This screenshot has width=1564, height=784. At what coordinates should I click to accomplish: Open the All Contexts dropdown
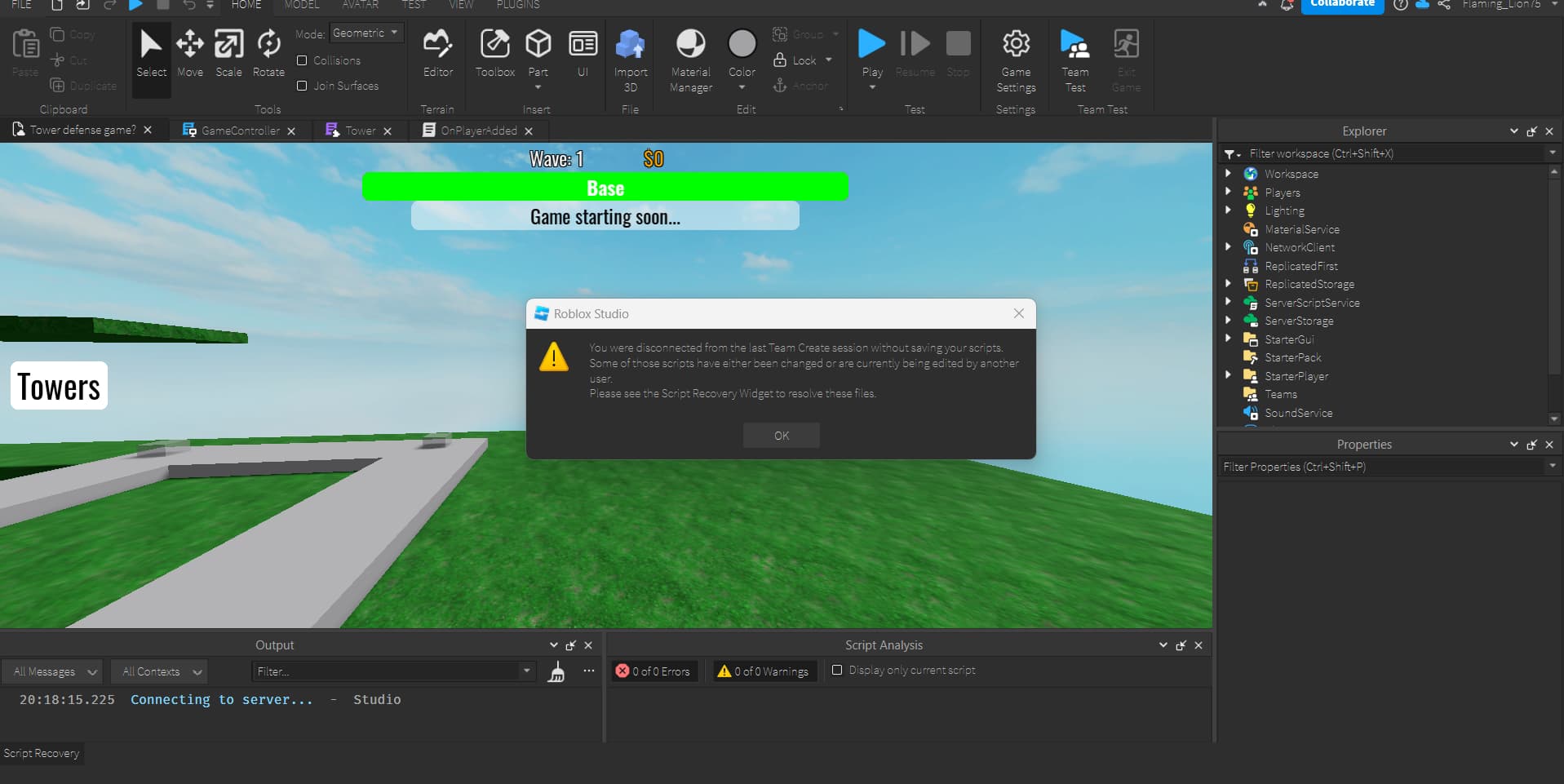(x=160, y=671)
